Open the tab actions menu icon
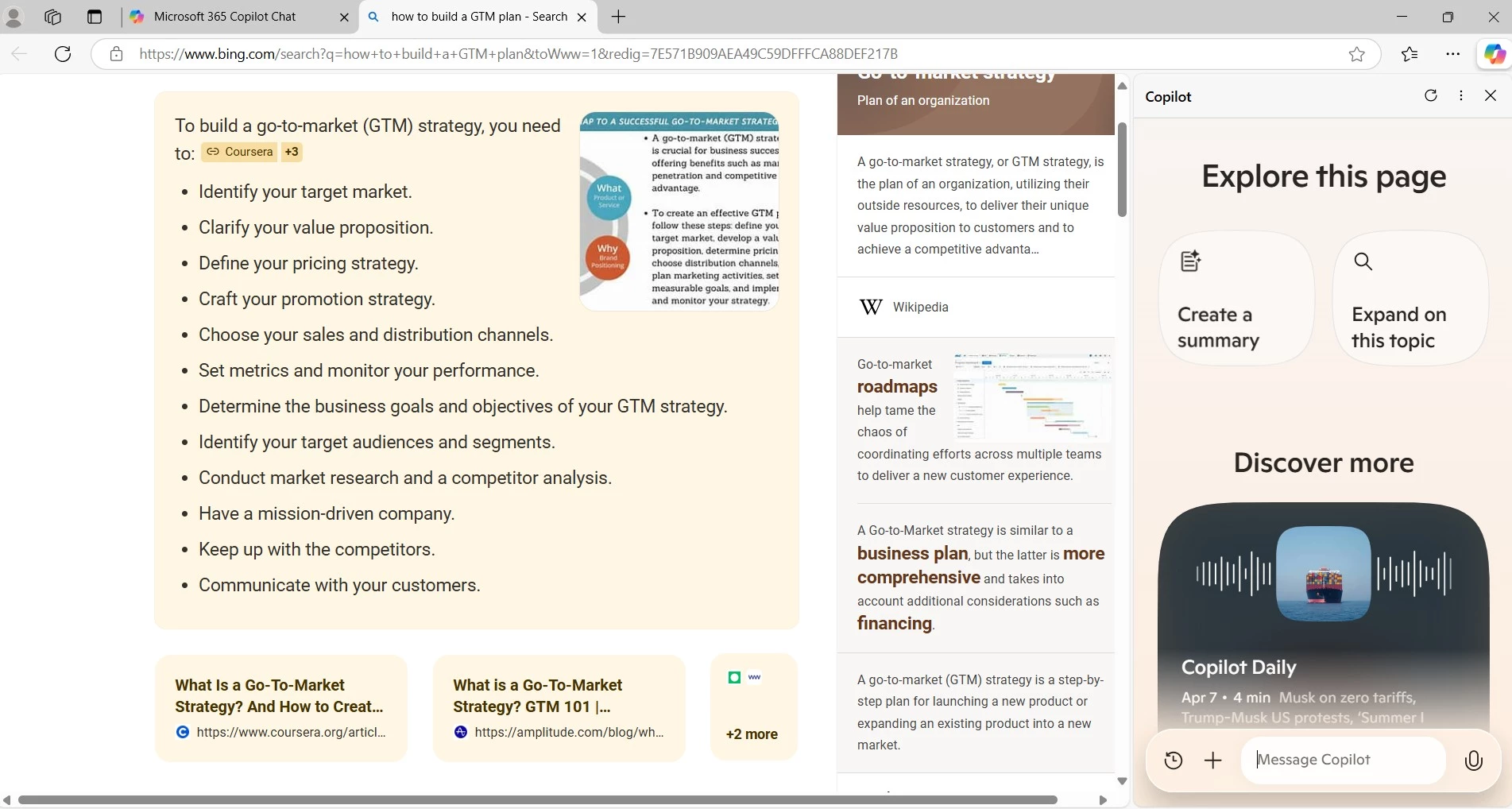1512x809 pixels. [95, 17]
